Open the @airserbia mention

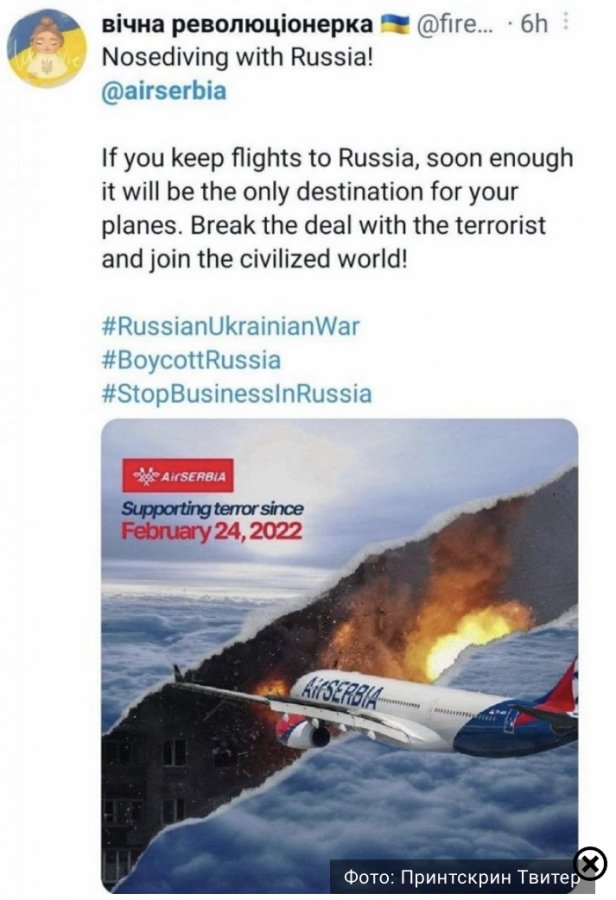164,91
